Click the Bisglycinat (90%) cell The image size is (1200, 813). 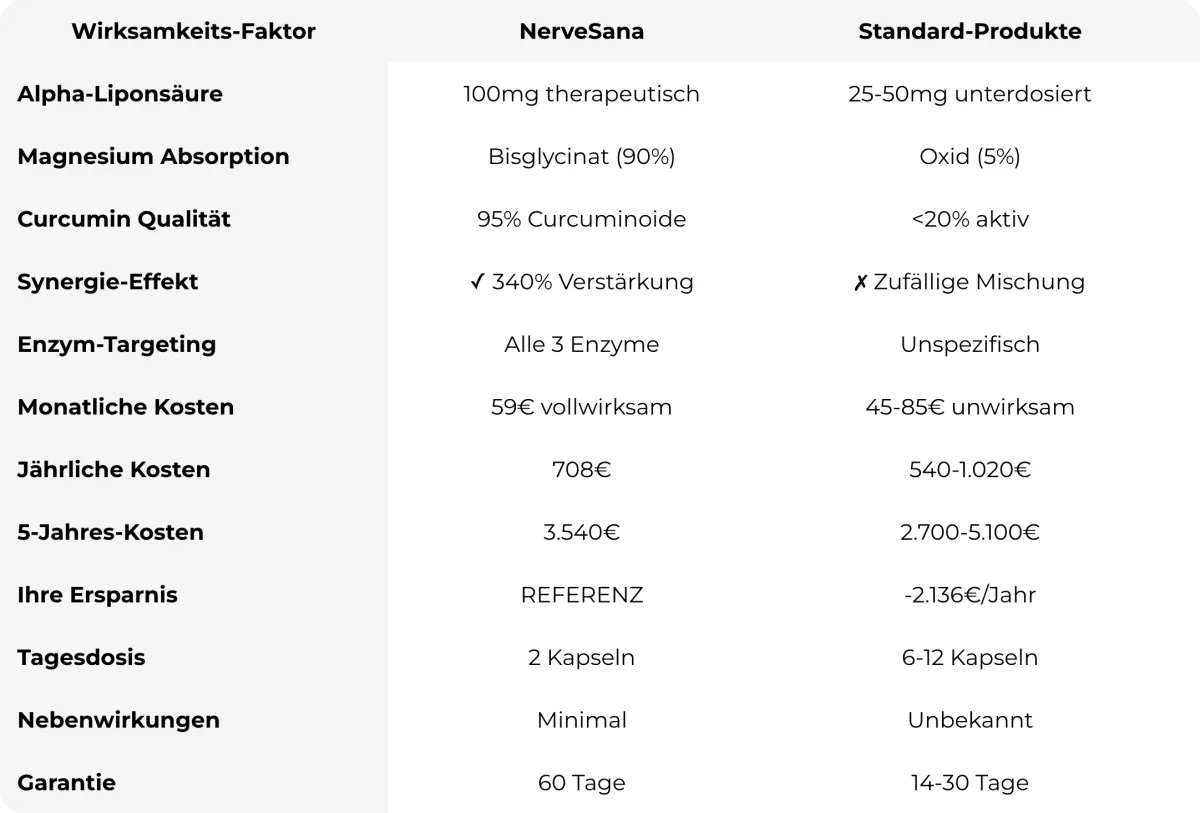pos(582,157)
